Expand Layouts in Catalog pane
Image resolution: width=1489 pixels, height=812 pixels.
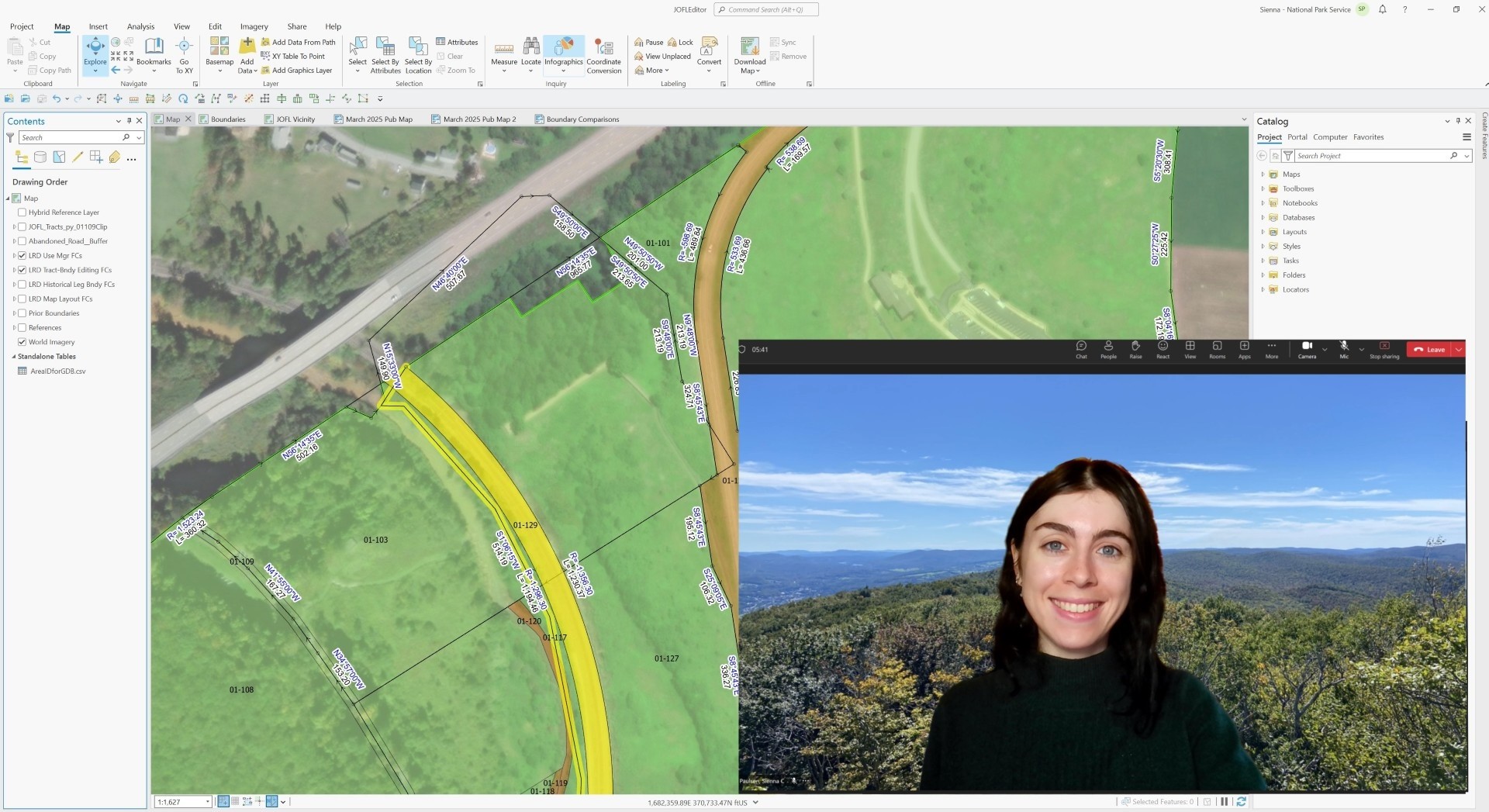[1263, 232]
